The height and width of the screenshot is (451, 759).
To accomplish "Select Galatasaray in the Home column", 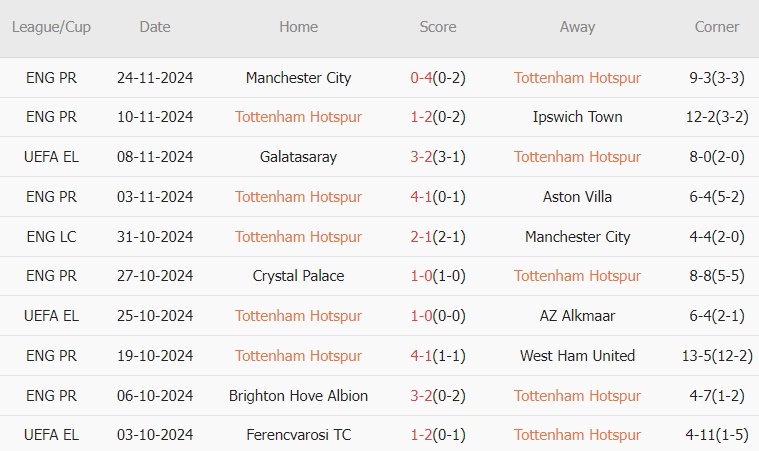I will pos(298,157).
